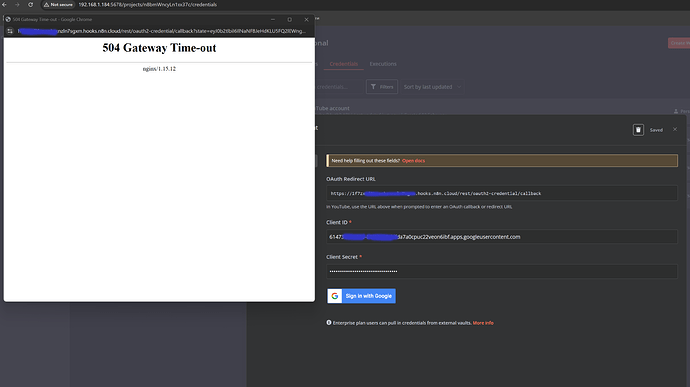Open site info icon in popup window

pos(10,31)
